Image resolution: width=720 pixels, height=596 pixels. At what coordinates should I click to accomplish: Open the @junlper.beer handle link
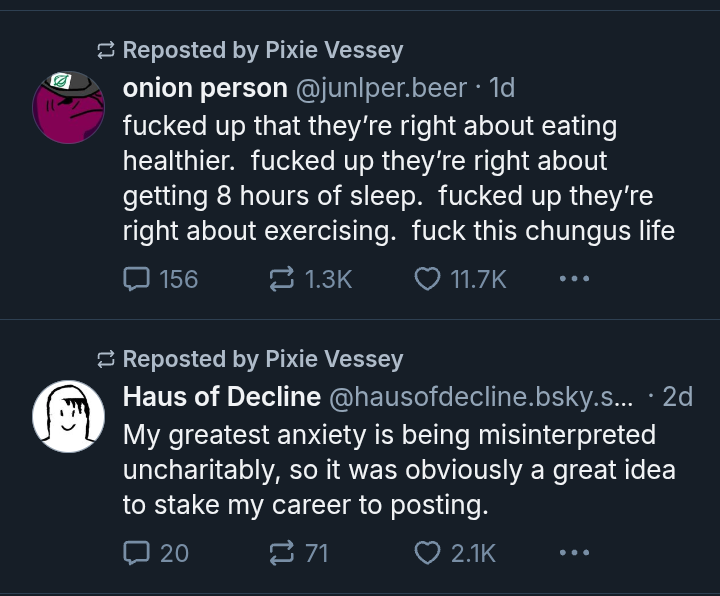pos(382,88)
